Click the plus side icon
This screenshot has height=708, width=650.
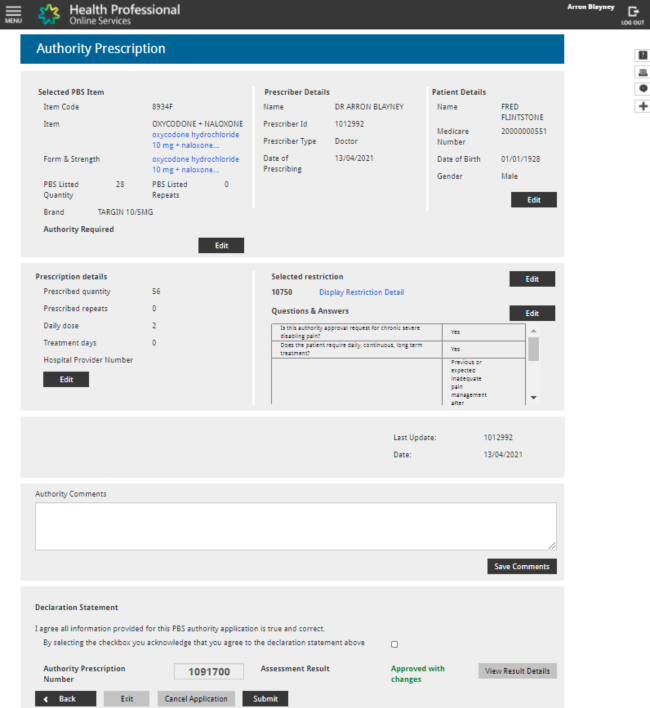[643, 106]
